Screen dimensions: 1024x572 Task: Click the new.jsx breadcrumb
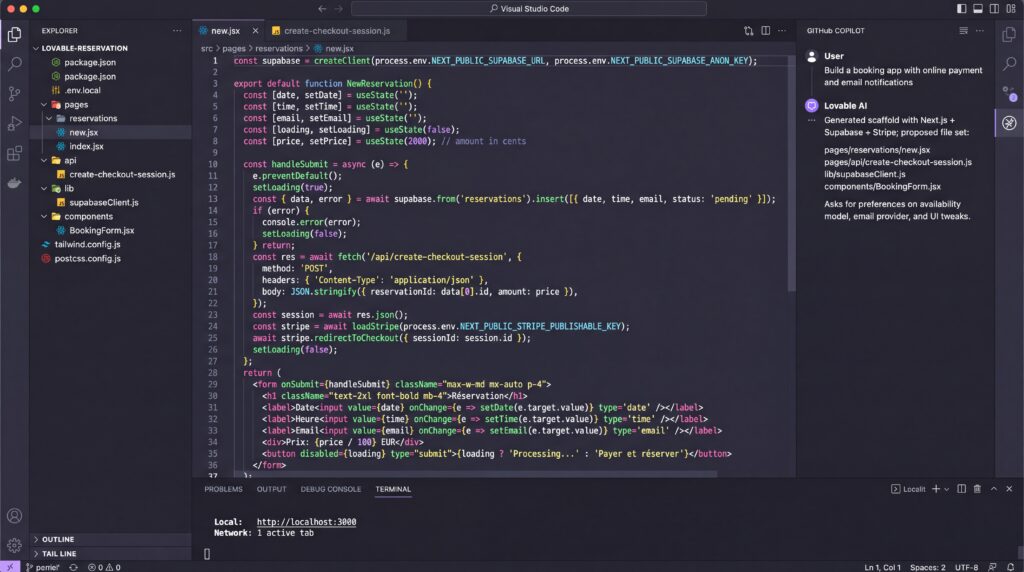(340, 48)
